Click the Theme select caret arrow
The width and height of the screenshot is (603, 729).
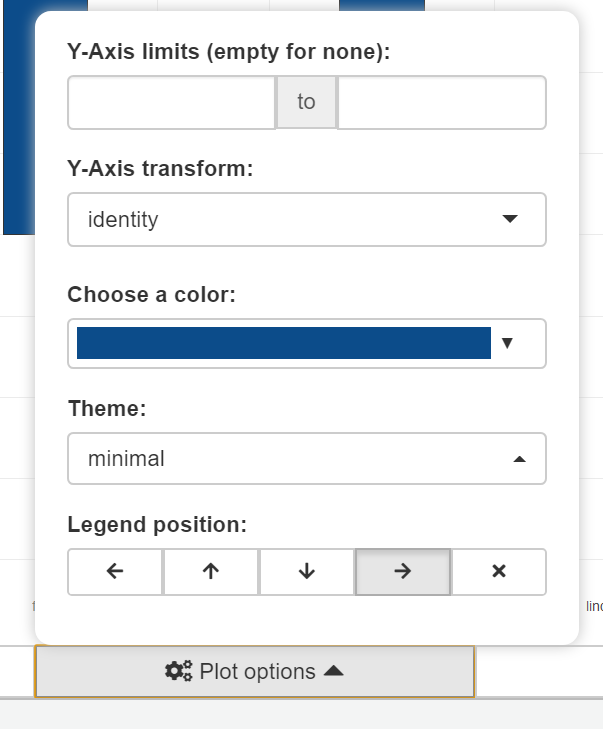point(519,460)
